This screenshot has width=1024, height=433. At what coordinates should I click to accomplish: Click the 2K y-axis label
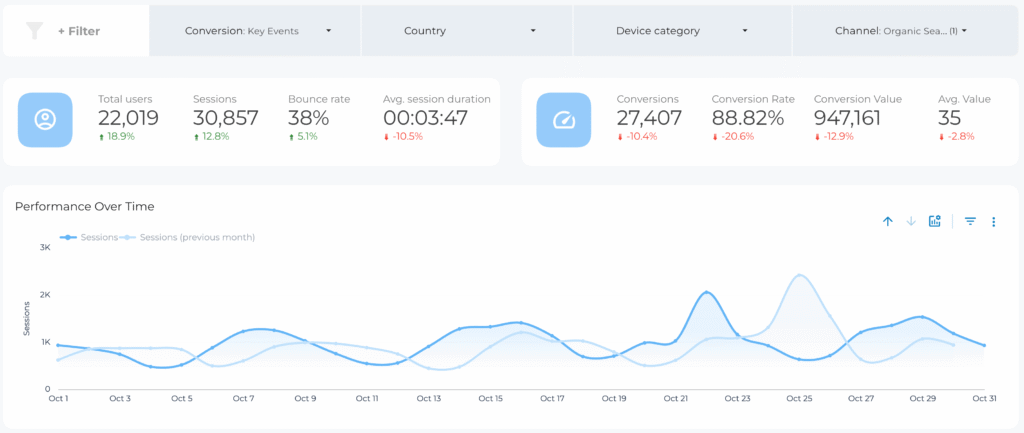tap(45, 295)
